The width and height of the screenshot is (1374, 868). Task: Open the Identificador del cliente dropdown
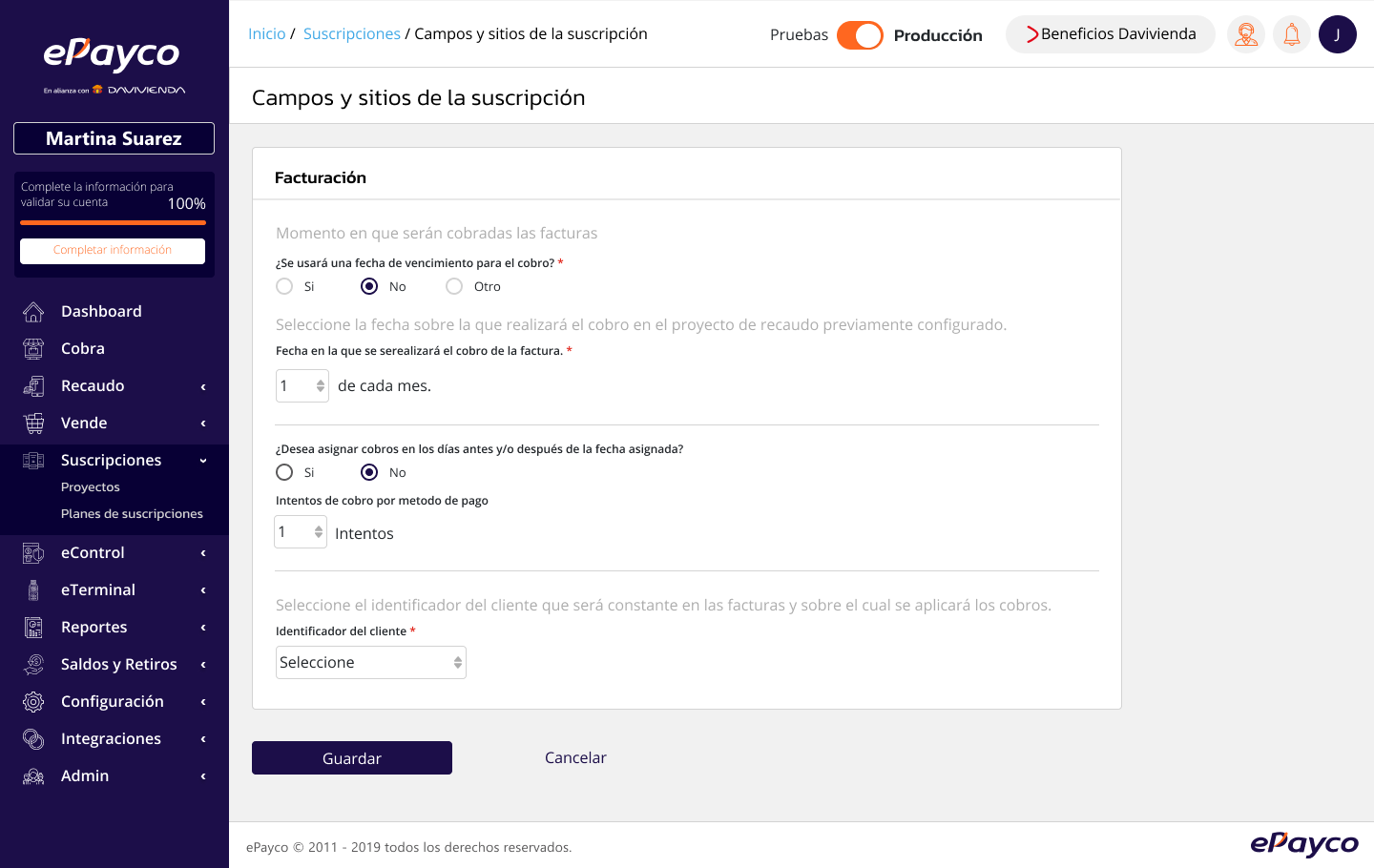click(x=370, y=663)
